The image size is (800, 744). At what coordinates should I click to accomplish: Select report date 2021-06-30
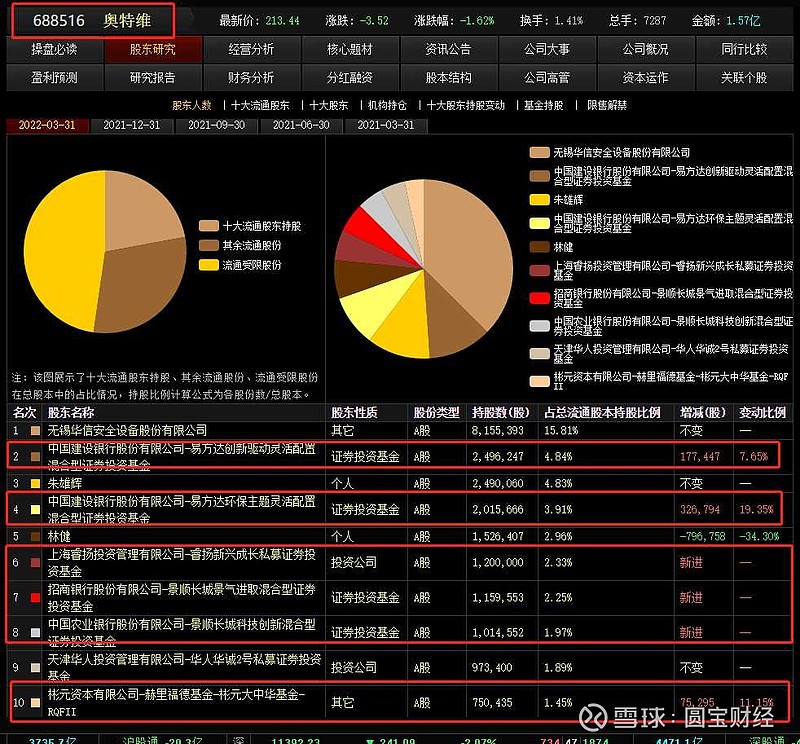(x=301, y=125)
